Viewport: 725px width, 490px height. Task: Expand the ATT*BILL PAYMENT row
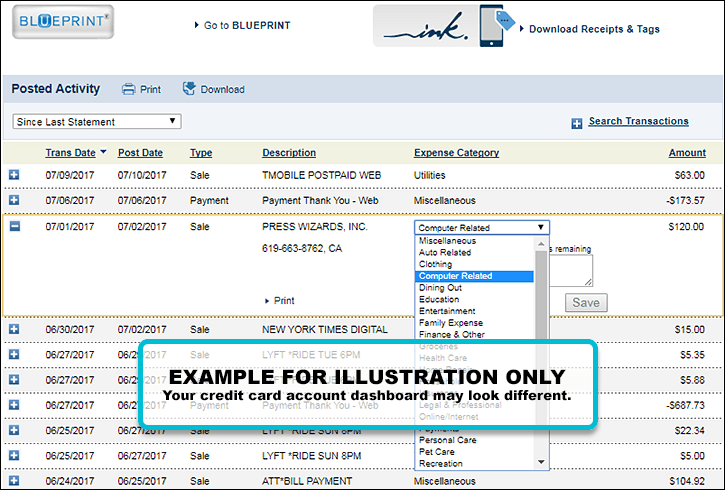tap(14, 480)
